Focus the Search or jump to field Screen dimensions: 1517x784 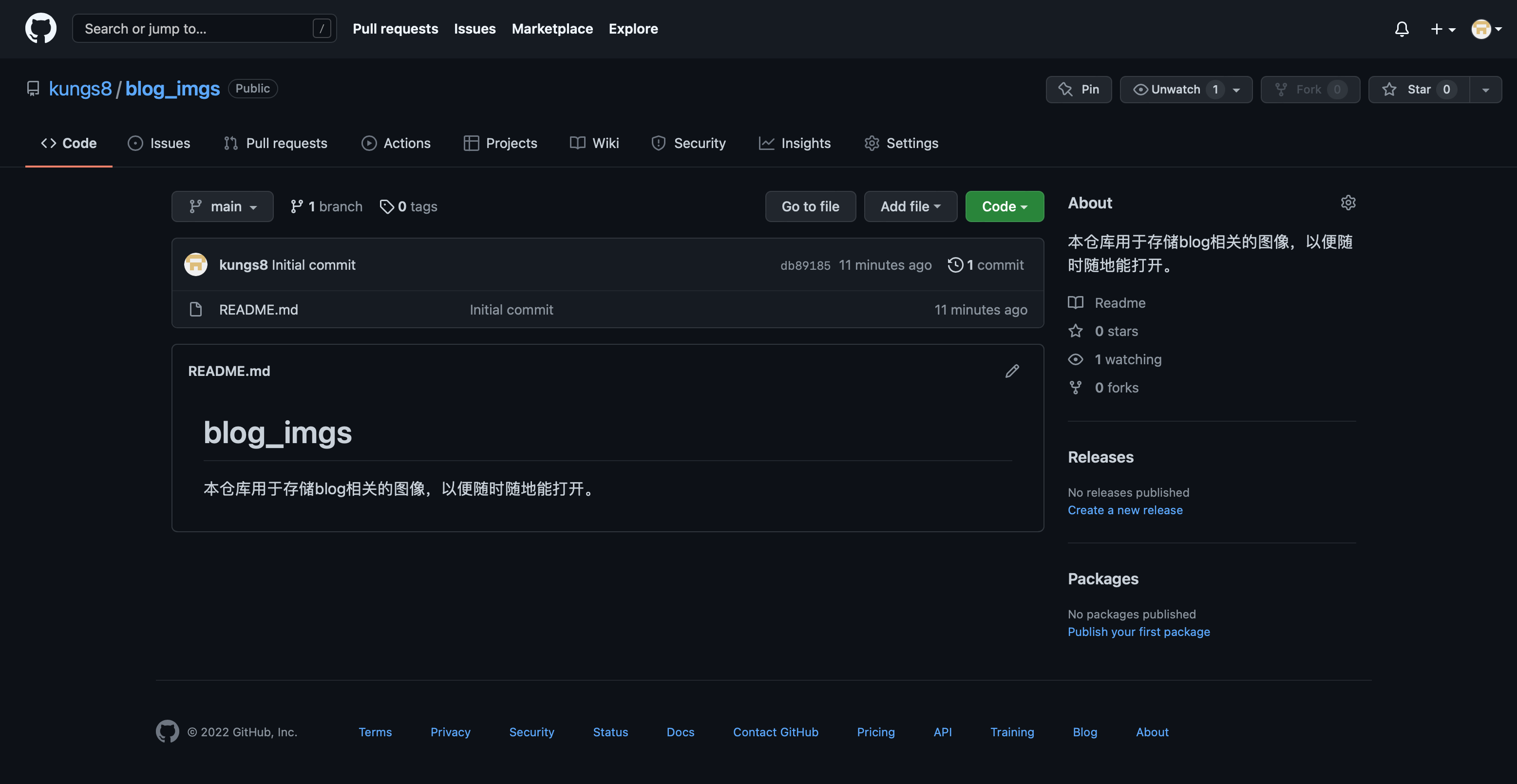[x=197, y=29]
